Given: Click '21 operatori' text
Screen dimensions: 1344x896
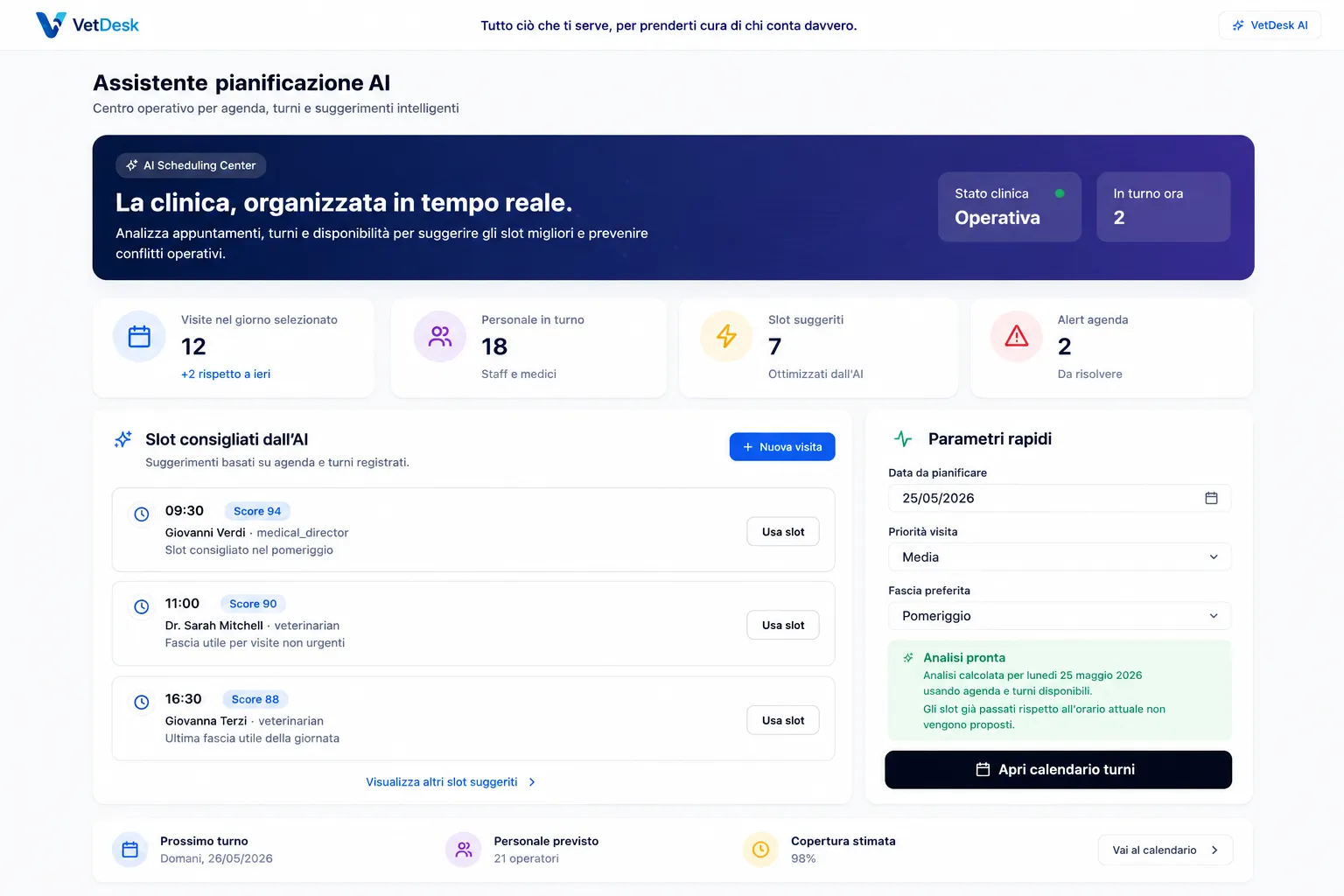Looking at the screenshot, I should tap(526, 858).
